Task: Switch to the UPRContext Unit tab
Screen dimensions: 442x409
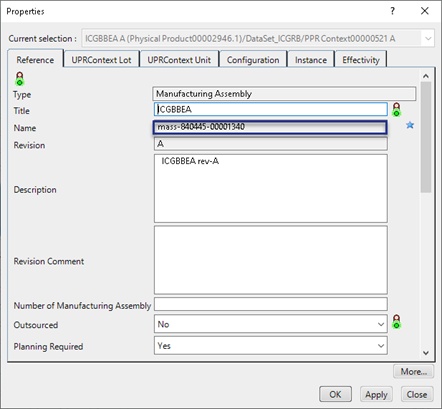Action: pos(179,60)
